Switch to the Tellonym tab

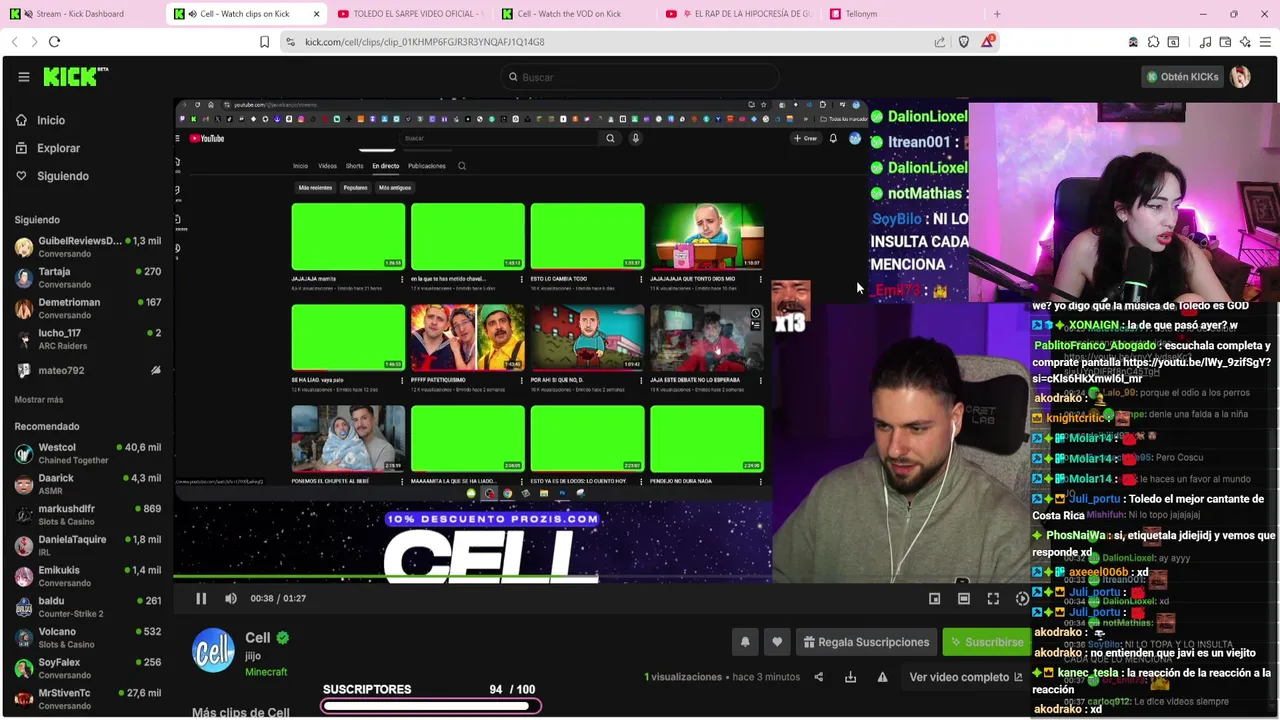pyautogui.click(x=903, y=14)
